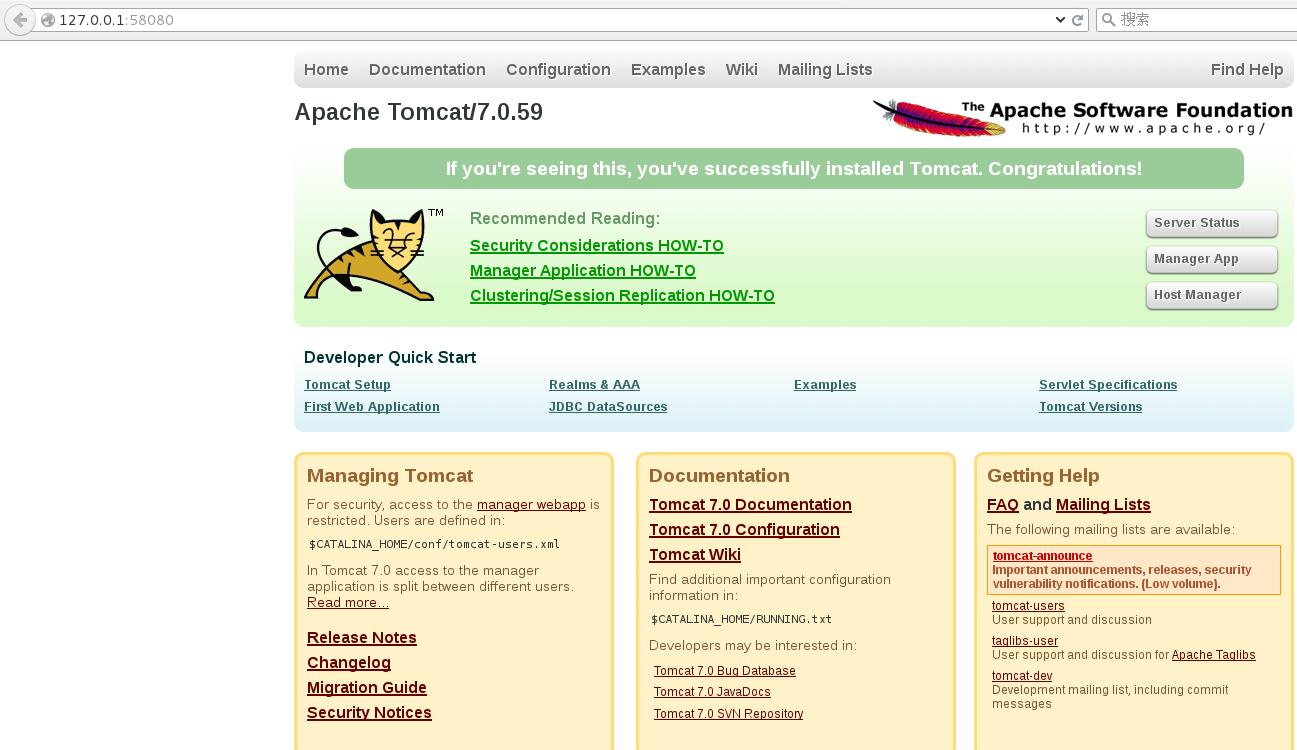The image size is (1297, 750).
Task: Open the JDBC DataSources link
Action: pos(608,407)
